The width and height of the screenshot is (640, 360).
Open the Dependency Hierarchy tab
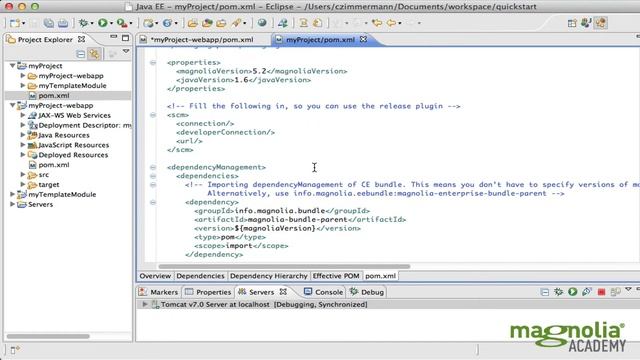269,276
